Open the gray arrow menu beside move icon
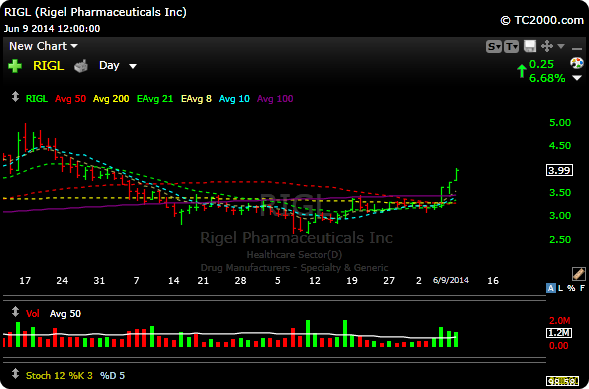 [561, 46]
